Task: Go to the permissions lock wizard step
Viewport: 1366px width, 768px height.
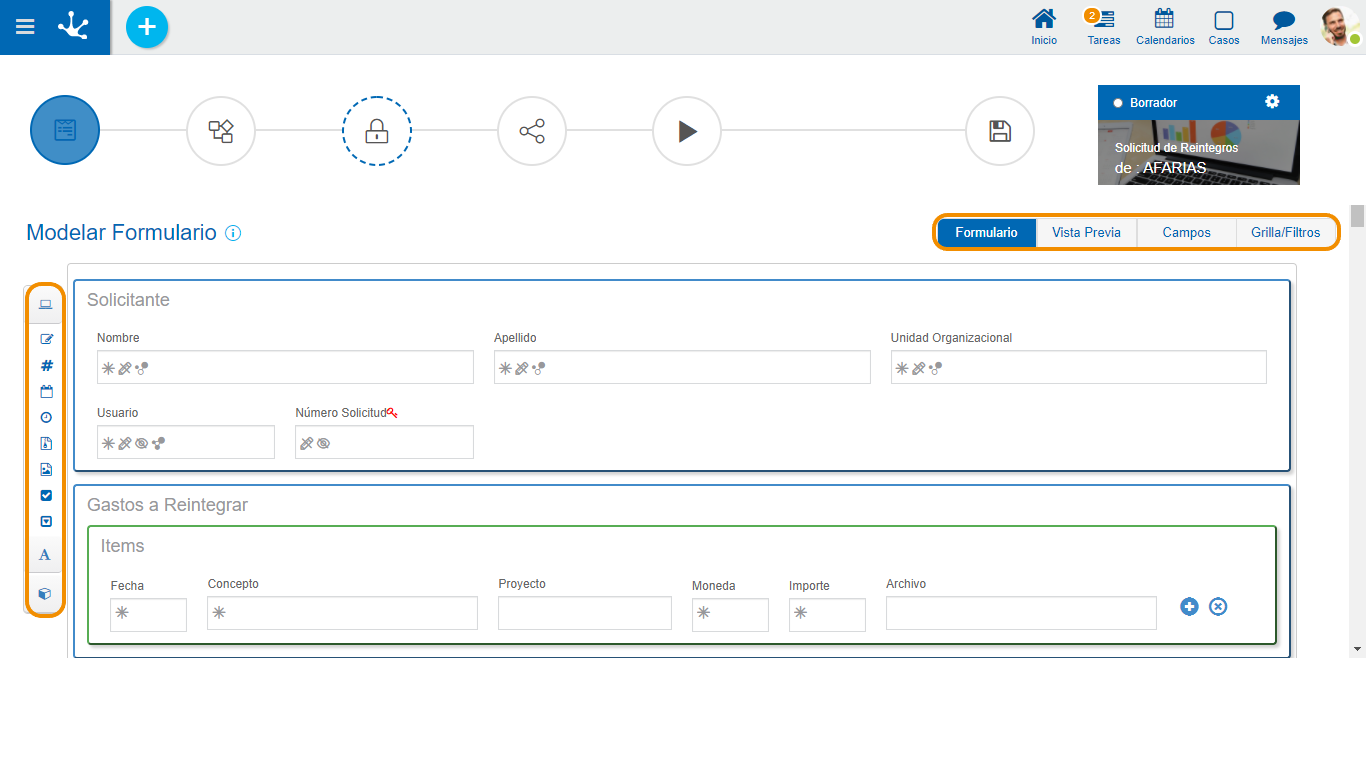Action: [377, 131]
